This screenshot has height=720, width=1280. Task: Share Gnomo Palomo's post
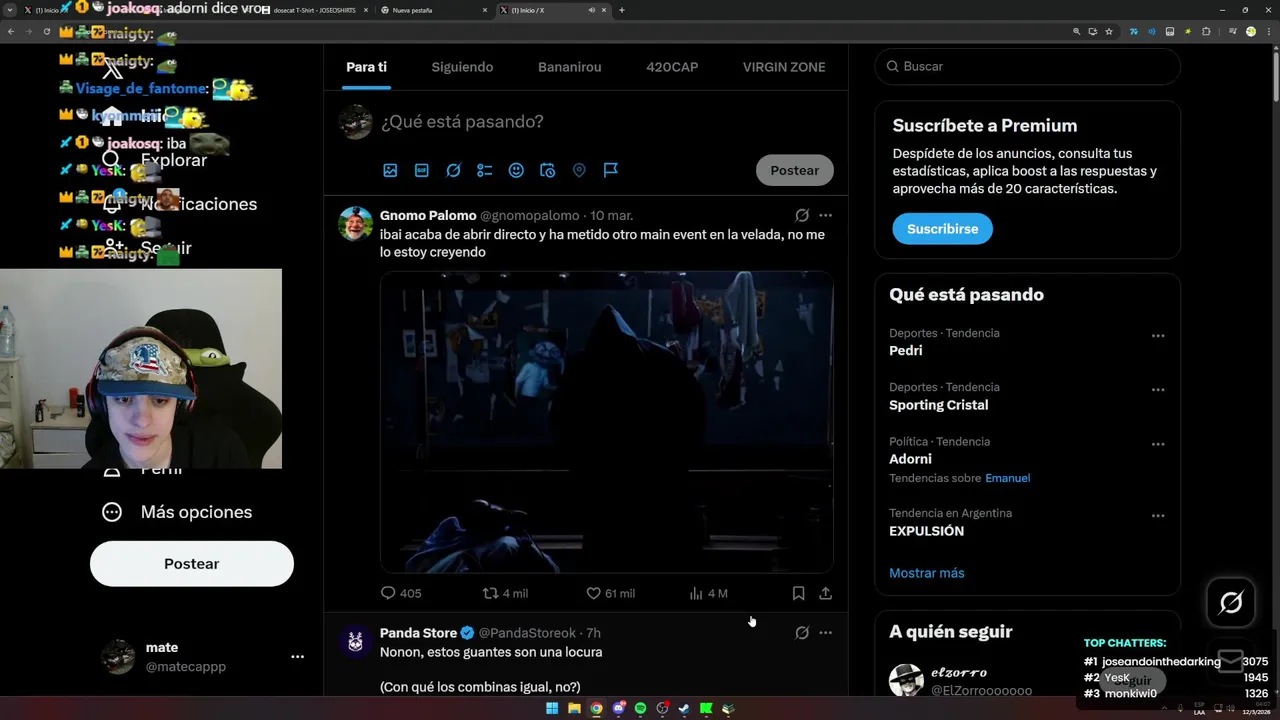pyautogui.click(x=825, y=593)
